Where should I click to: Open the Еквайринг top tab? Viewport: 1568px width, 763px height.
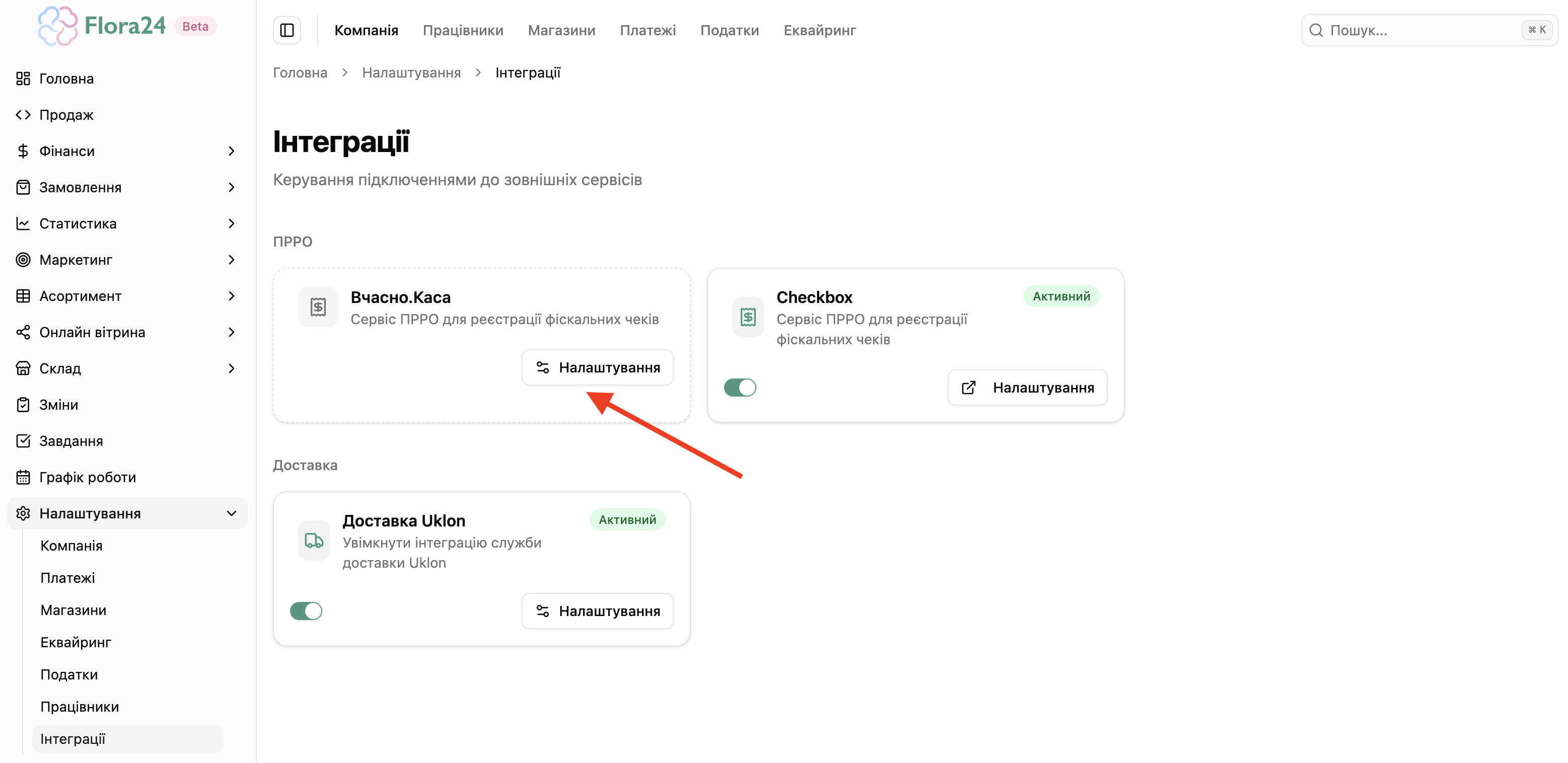[x=819, y=30]
